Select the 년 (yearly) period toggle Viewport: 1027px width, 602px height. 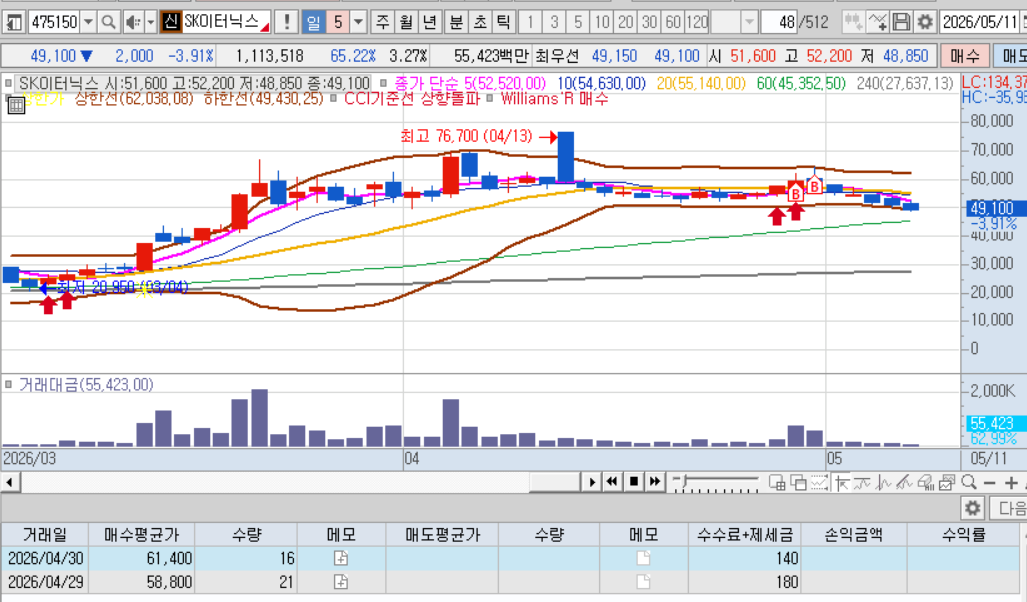point(430,22)
